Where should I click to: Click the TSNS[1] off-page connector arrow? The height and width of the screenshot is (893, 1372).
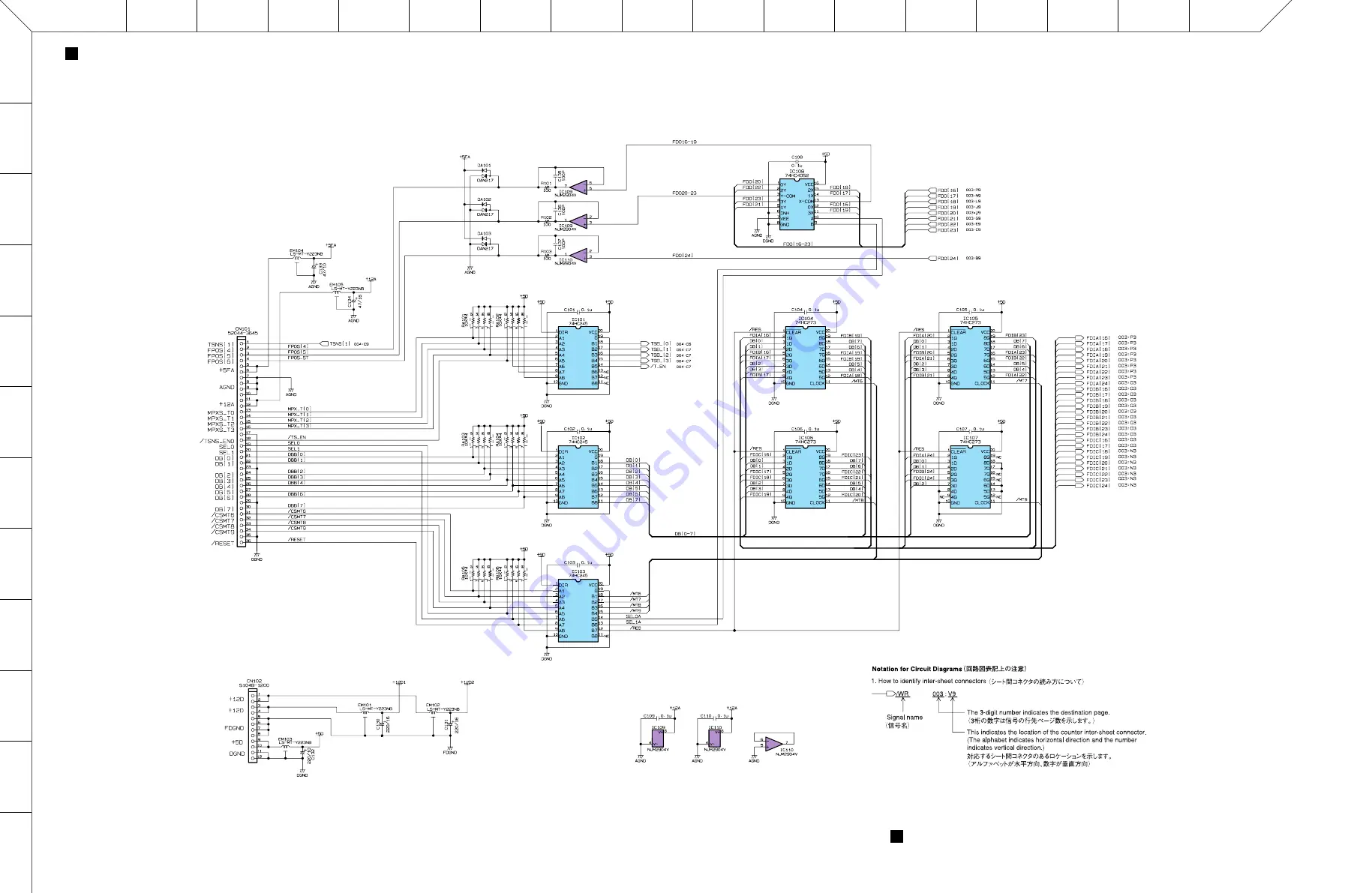coord(324,343)
